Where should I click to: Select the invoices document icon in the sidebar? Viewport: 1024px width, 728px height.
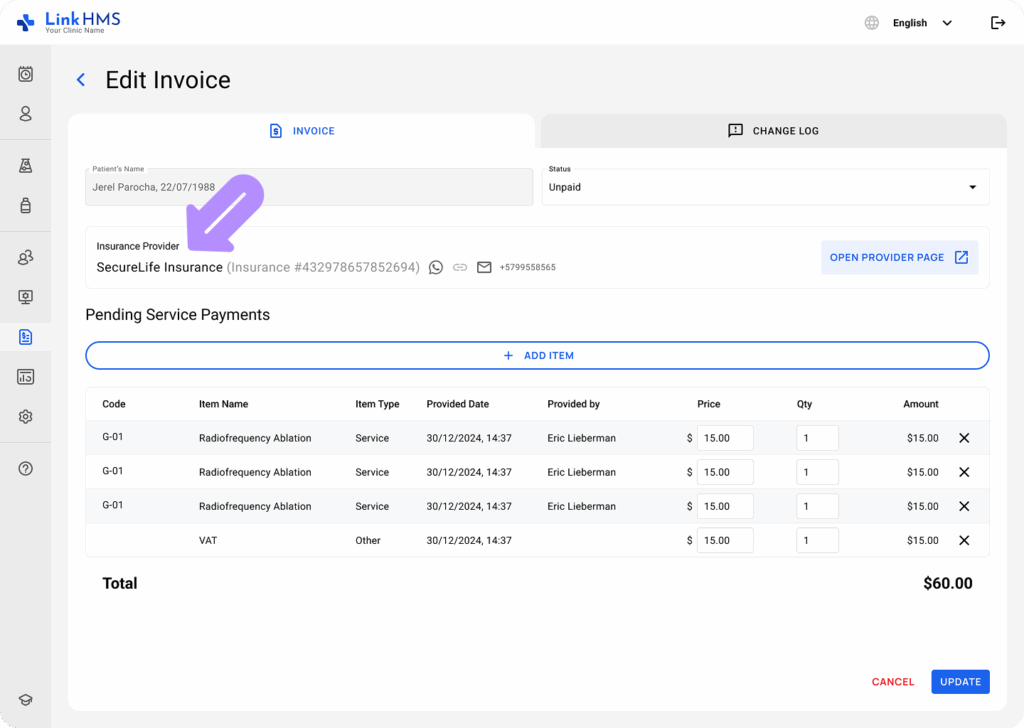pos(25,337)
